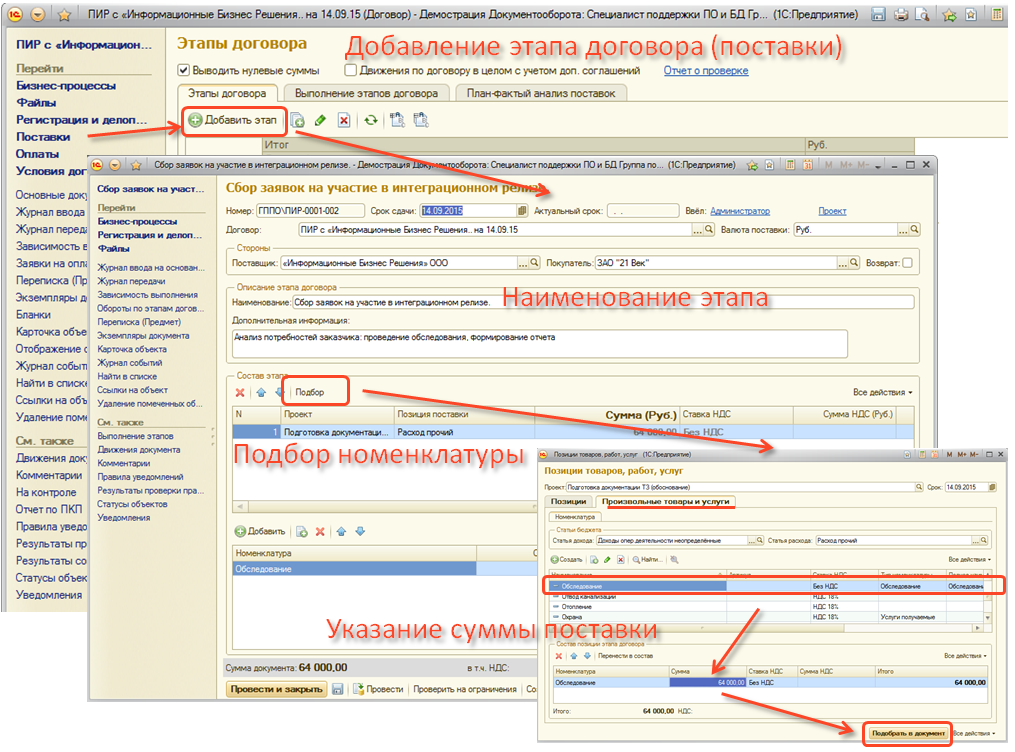The image size is (1015, 752).
Task: Click the green refresh arrows icon on the Этапы договора toolbar
Action: [370, 120]
